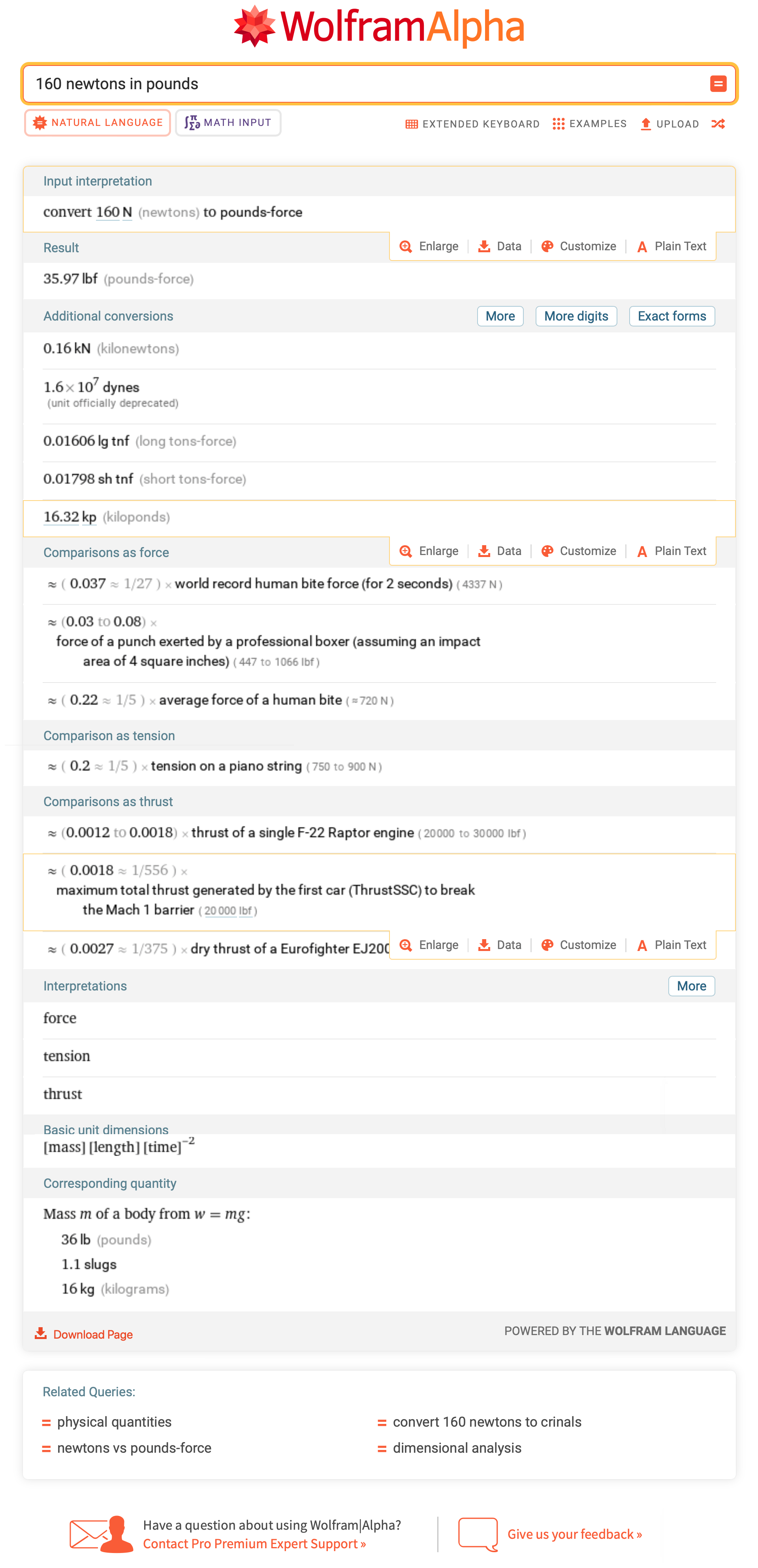758x1568 pixels.
Task: Switch to Natural Language input mode
Action: [x=98, y=123]
